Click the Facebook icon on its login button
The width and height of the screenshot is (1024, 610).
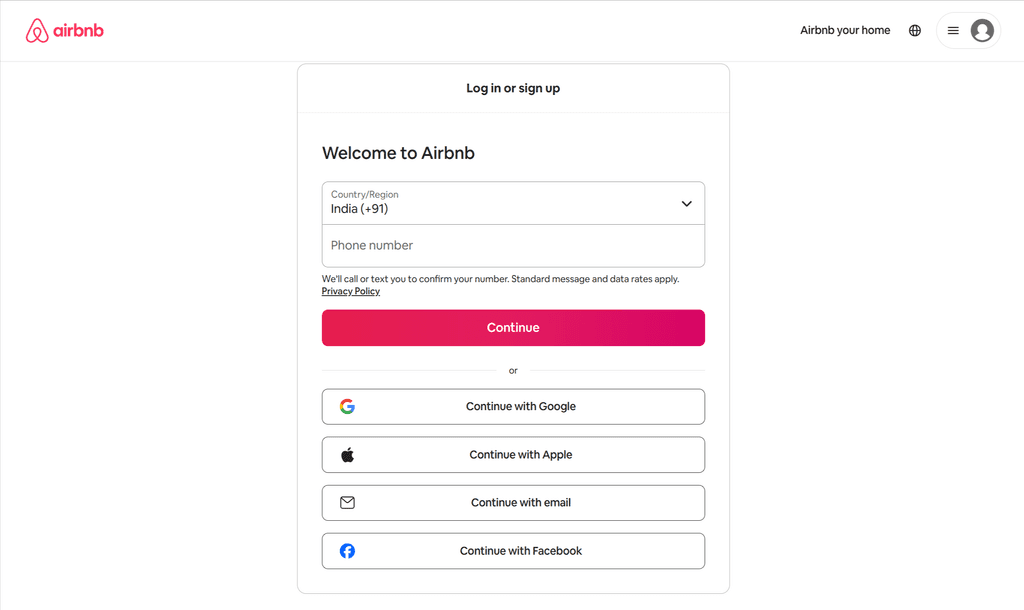pos(347,550)
